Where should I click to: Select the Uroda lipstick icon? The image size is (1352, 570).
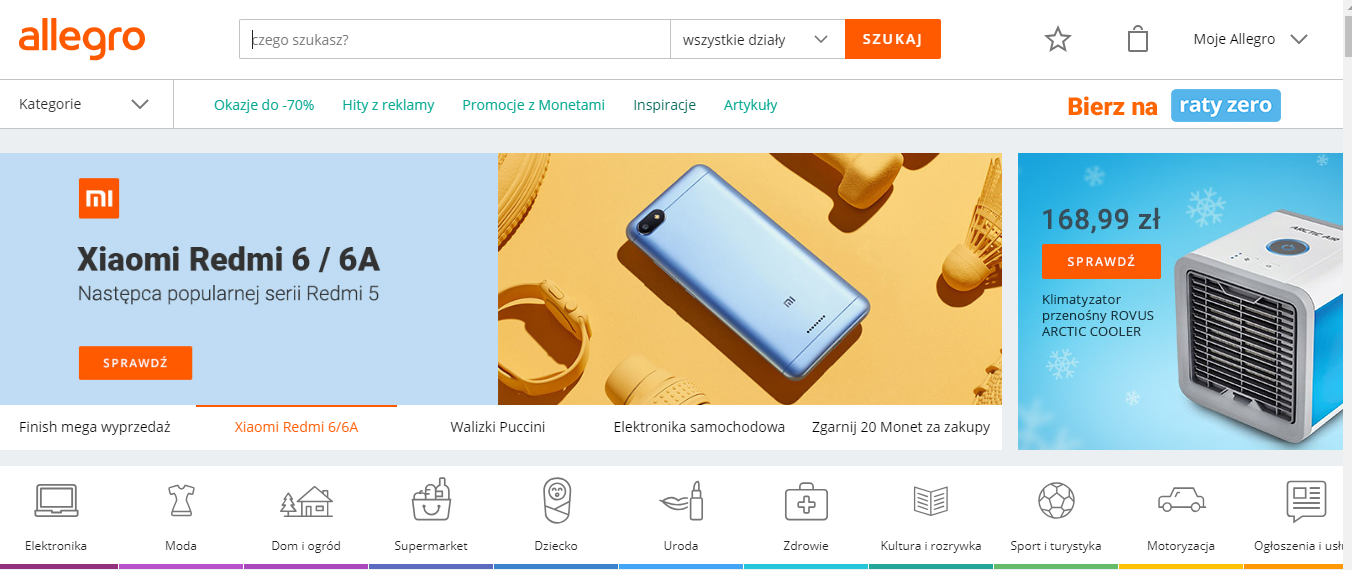681,500
